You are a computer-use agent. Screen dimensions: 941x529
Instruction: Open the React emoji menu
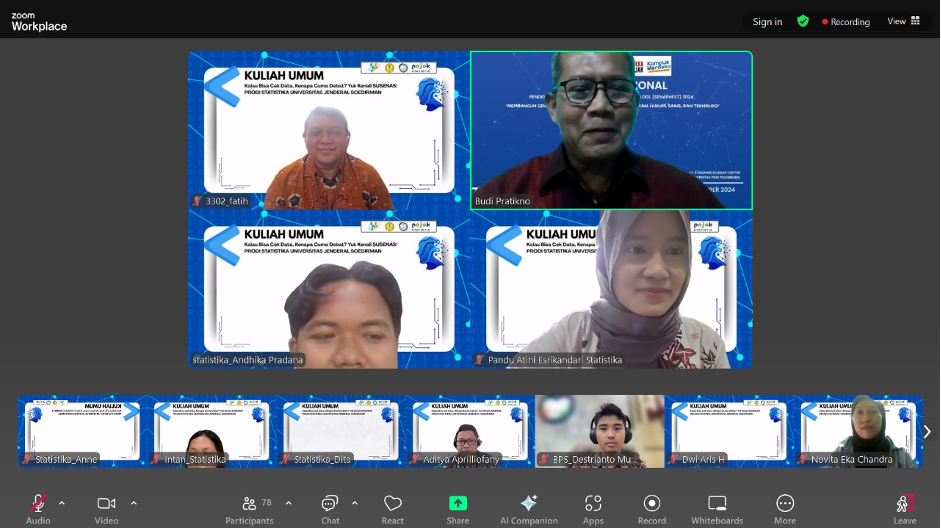393,508
